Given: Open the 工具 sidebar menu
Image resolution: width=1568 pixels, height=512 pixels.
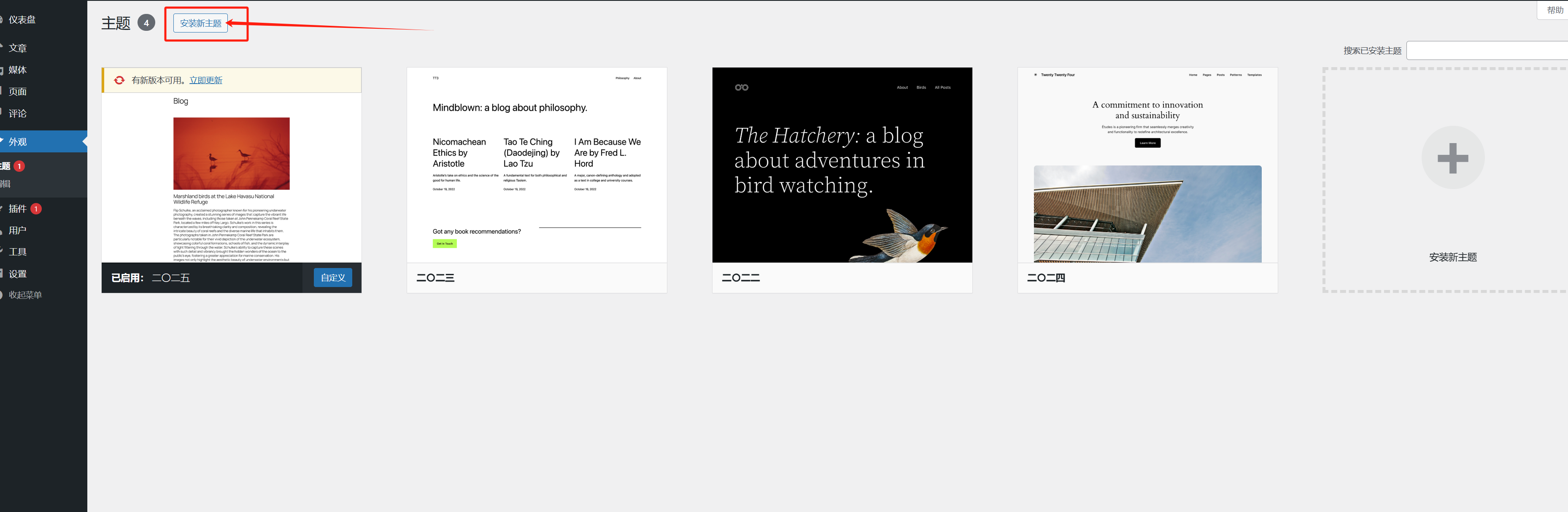Looking at the screenshot, I should (18, 252).
